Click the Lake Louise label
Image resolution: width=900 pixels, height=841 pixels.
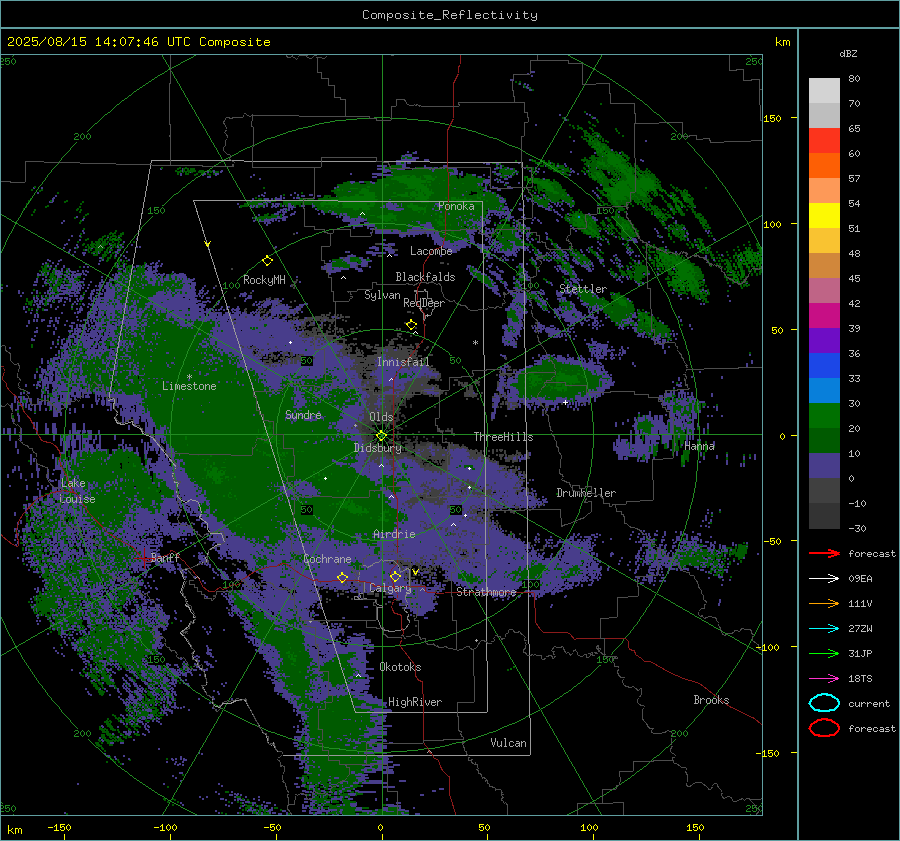tap(77, 491)
